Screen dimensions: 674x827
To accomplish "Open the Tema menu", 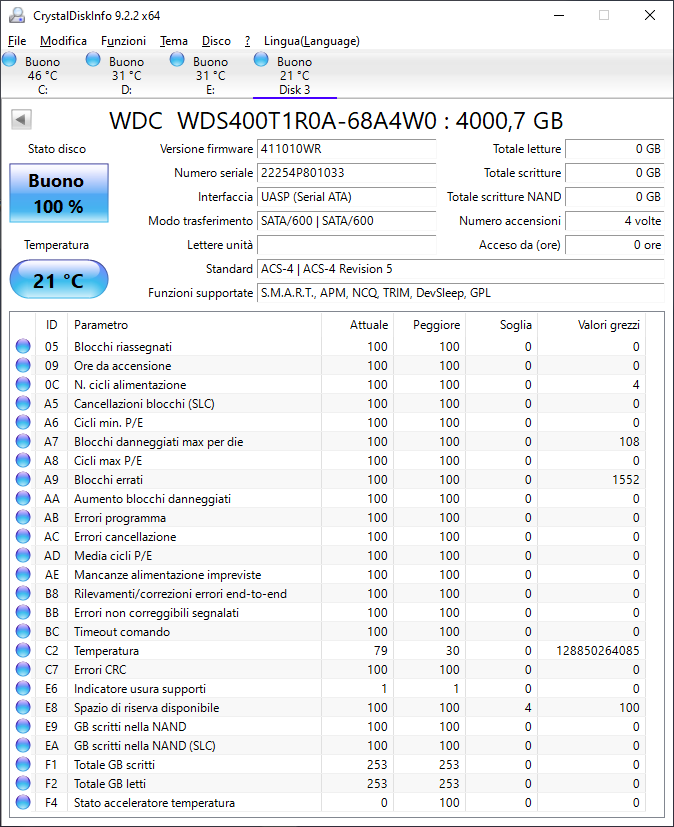I will [174, 41].
